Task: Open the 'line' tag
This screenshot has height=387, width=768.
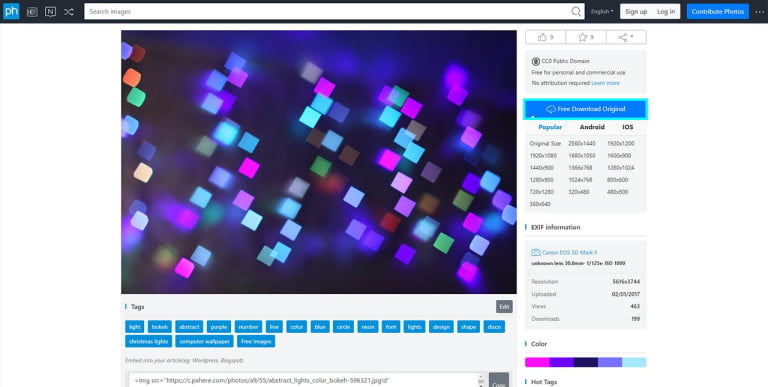Action: [x=274, y=327]
